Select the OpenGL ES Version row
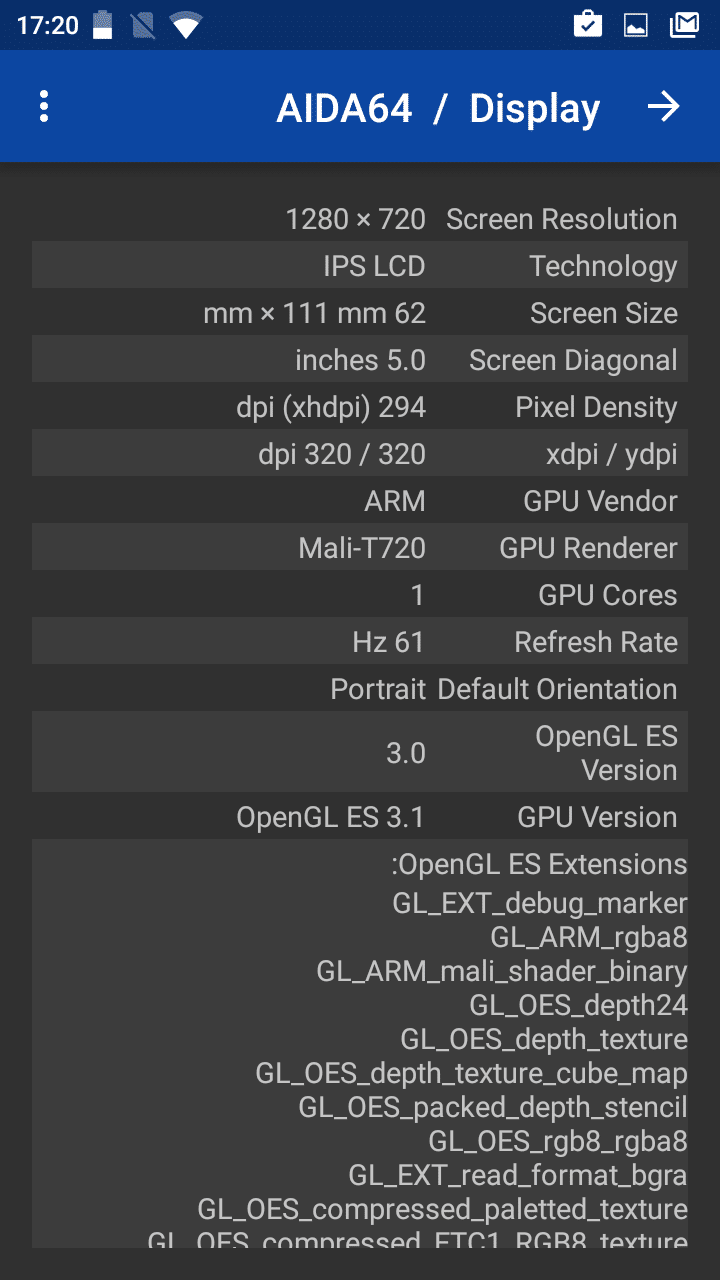Image resolution: width=720 pixels, height=1280 pixels. [360, 753]
